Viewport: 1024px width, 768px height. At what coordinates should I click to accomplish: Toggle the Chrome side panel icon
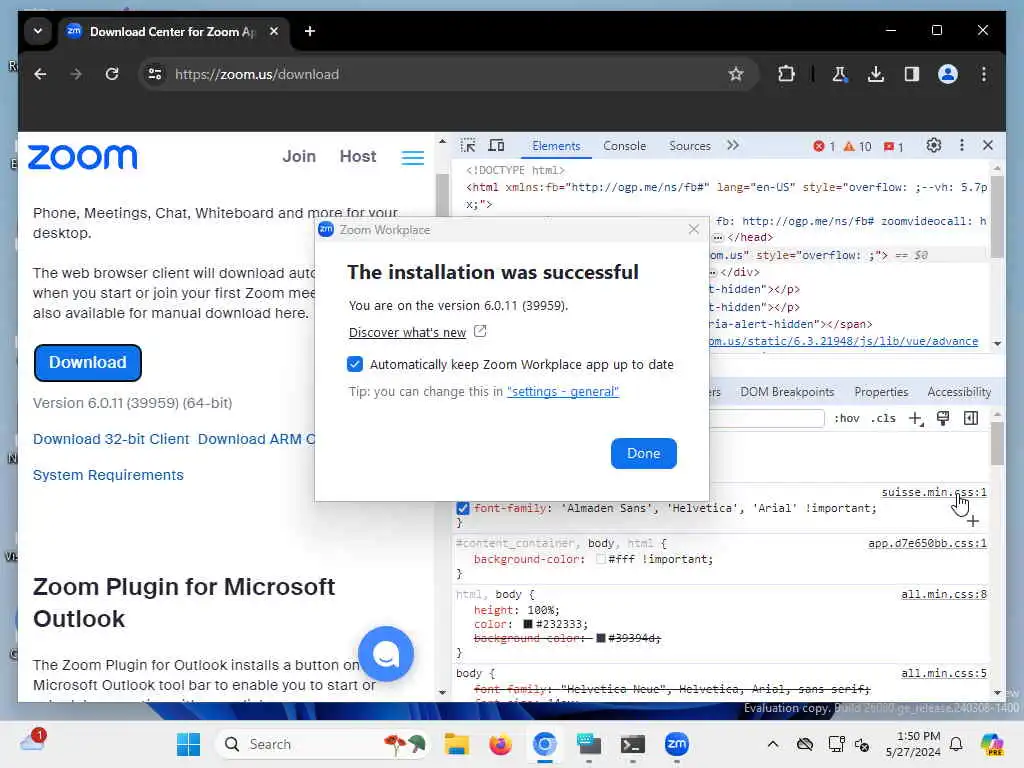[x=912, y=74]
